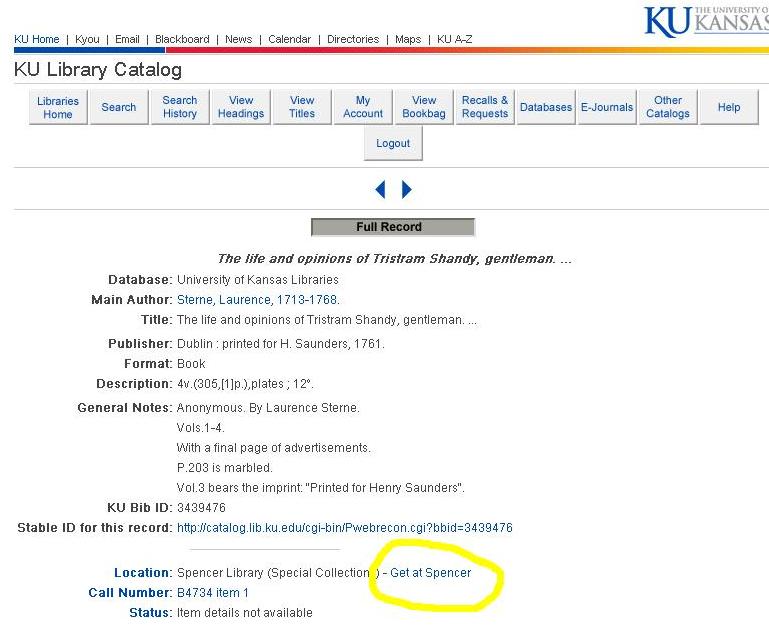The image size is (769, 631).
Task: Open the KU A-Z link
Action: (x=455, y=39)
